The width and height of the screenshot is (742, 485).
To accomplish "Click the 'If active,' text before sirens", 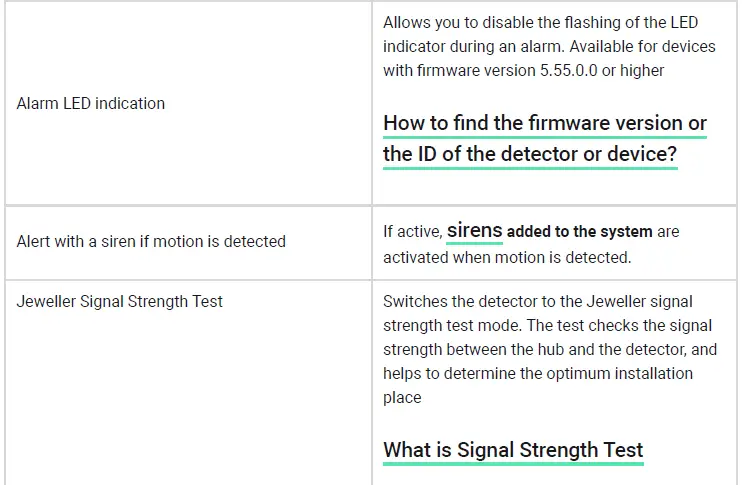I will point(412,232).
